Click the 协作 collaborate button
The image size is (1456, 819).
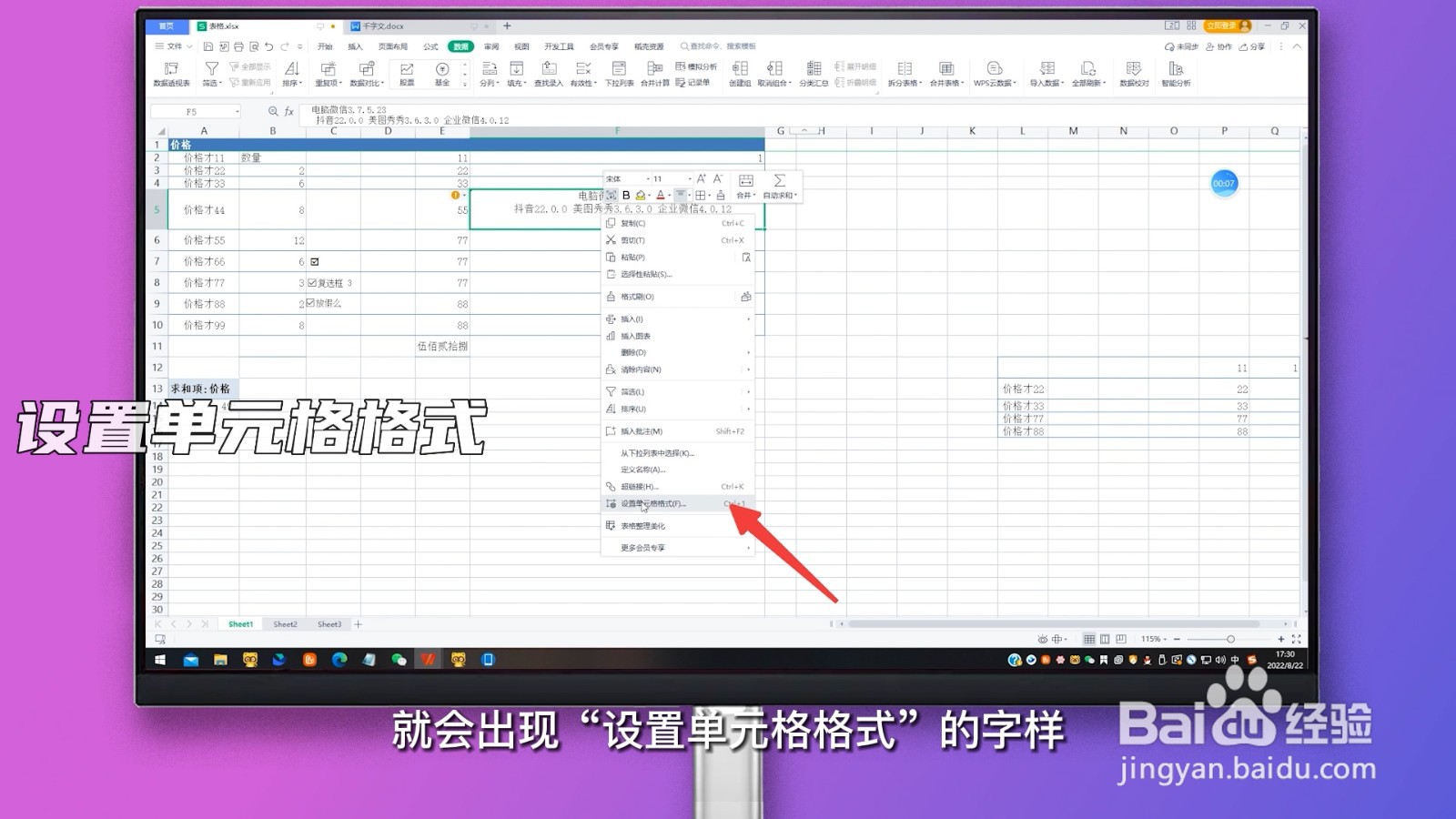point(1218,46)
